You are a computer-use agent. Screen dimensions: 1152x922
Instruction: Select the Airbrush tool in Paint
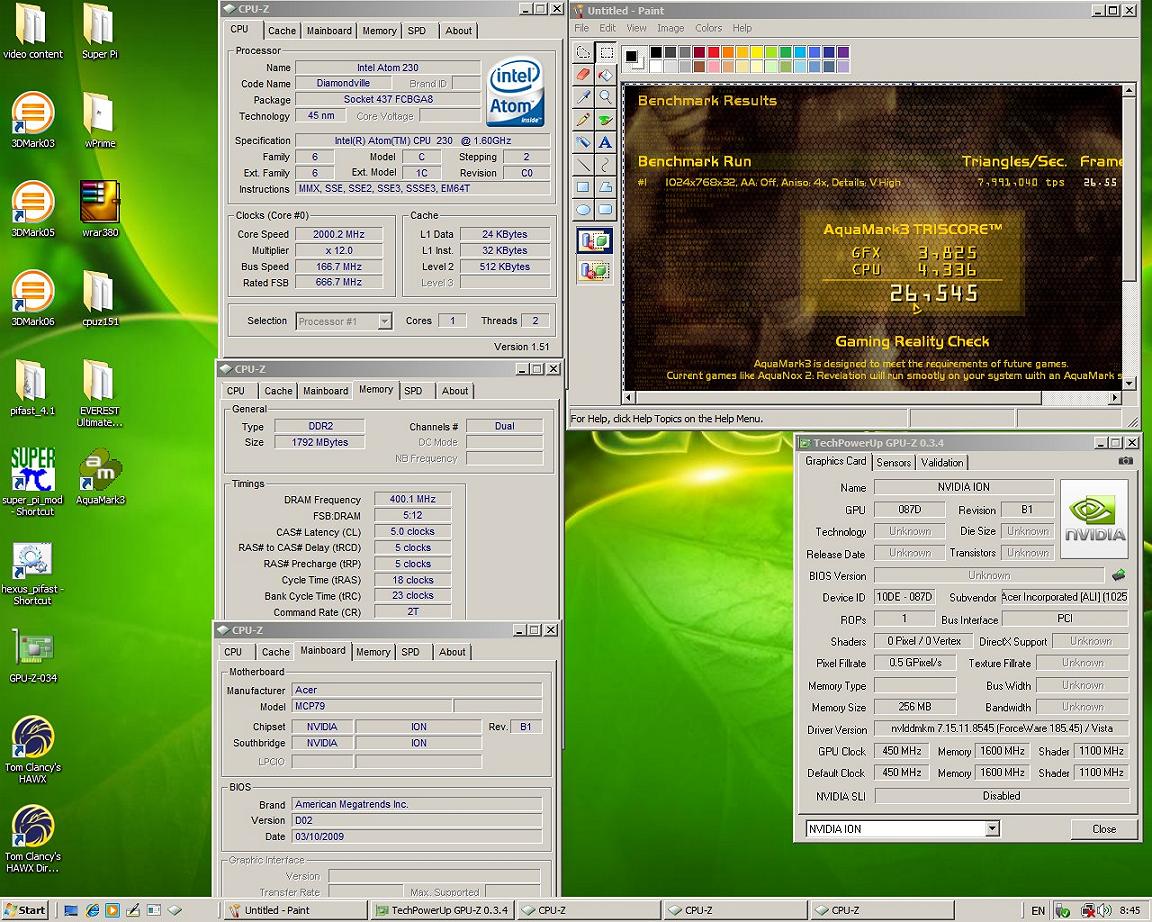coord(583,142)
